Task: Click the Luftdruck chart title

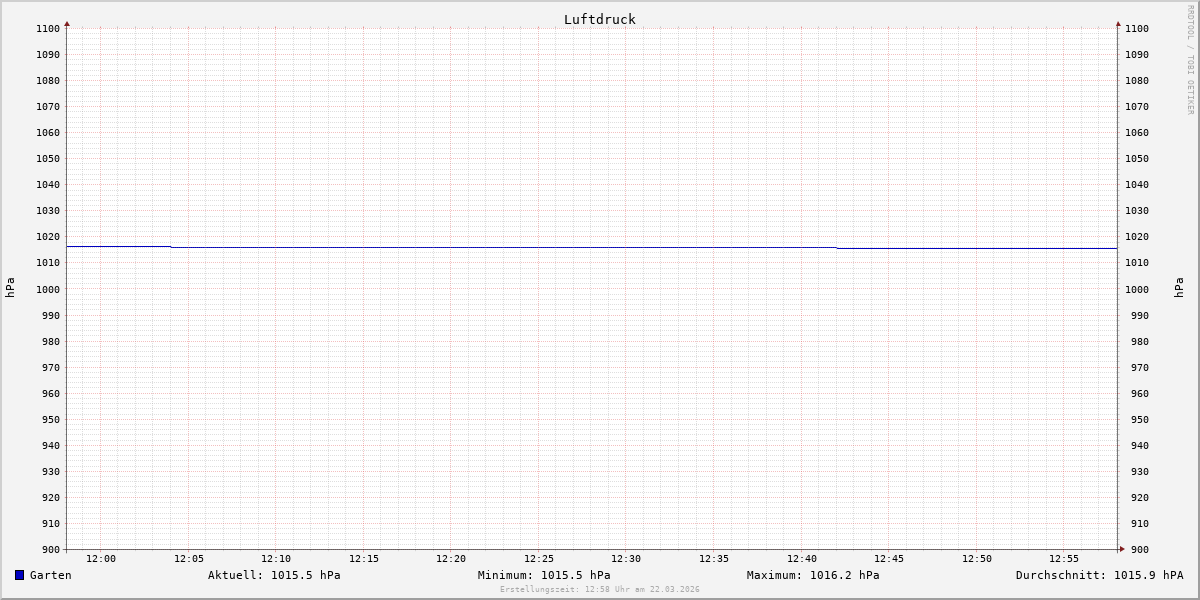Action: 599,19
